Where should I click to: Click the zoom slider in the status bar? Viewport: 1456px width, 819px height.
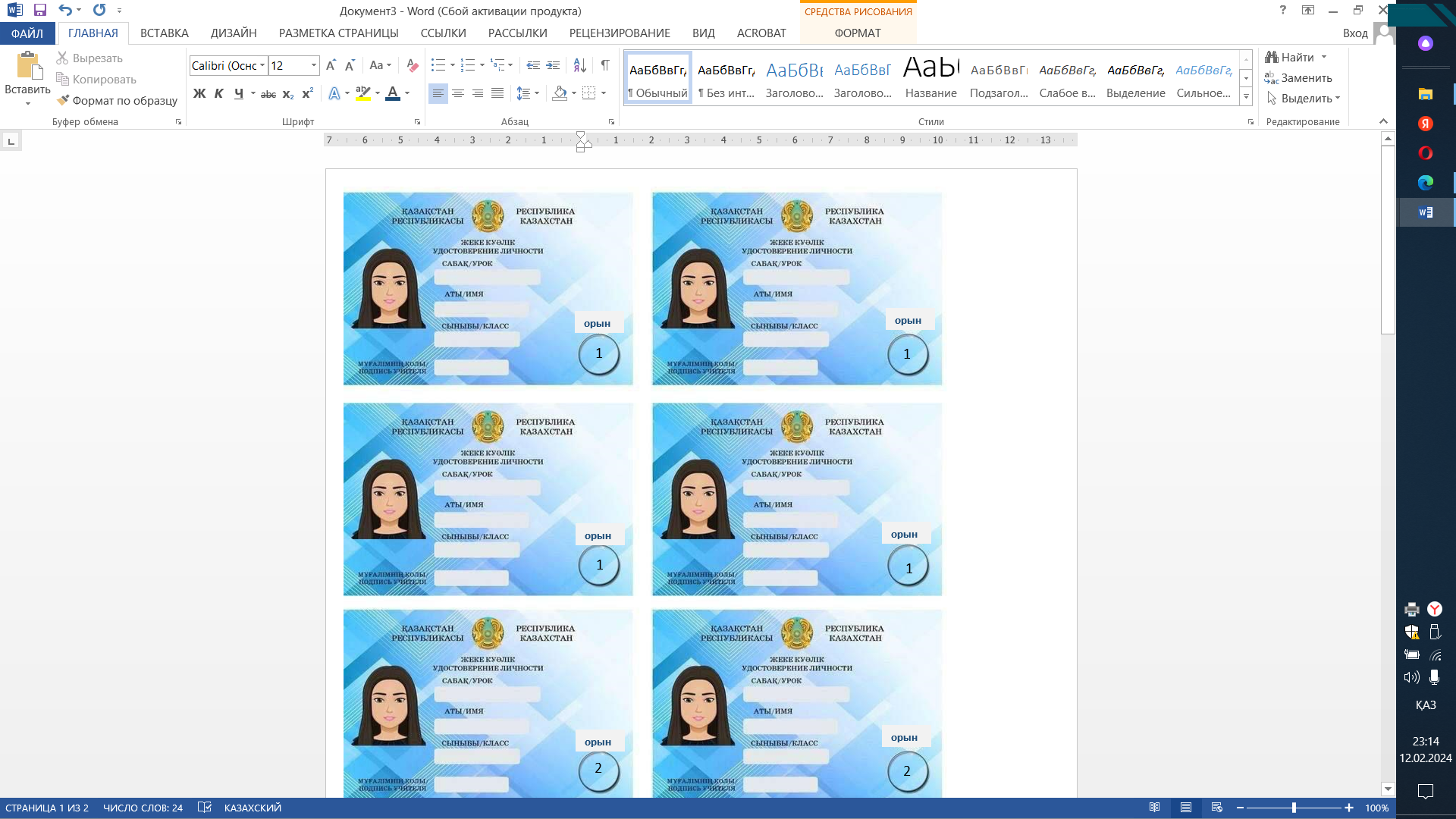coord(1294,808)
